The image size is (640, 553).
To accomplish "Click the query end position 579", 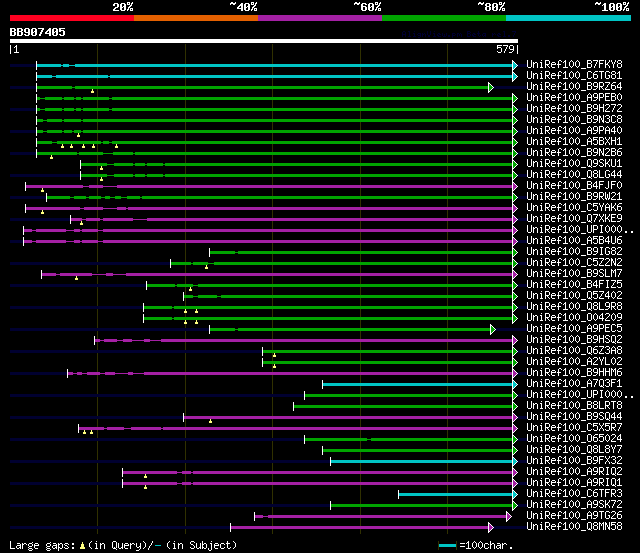I will click(505, 49).
